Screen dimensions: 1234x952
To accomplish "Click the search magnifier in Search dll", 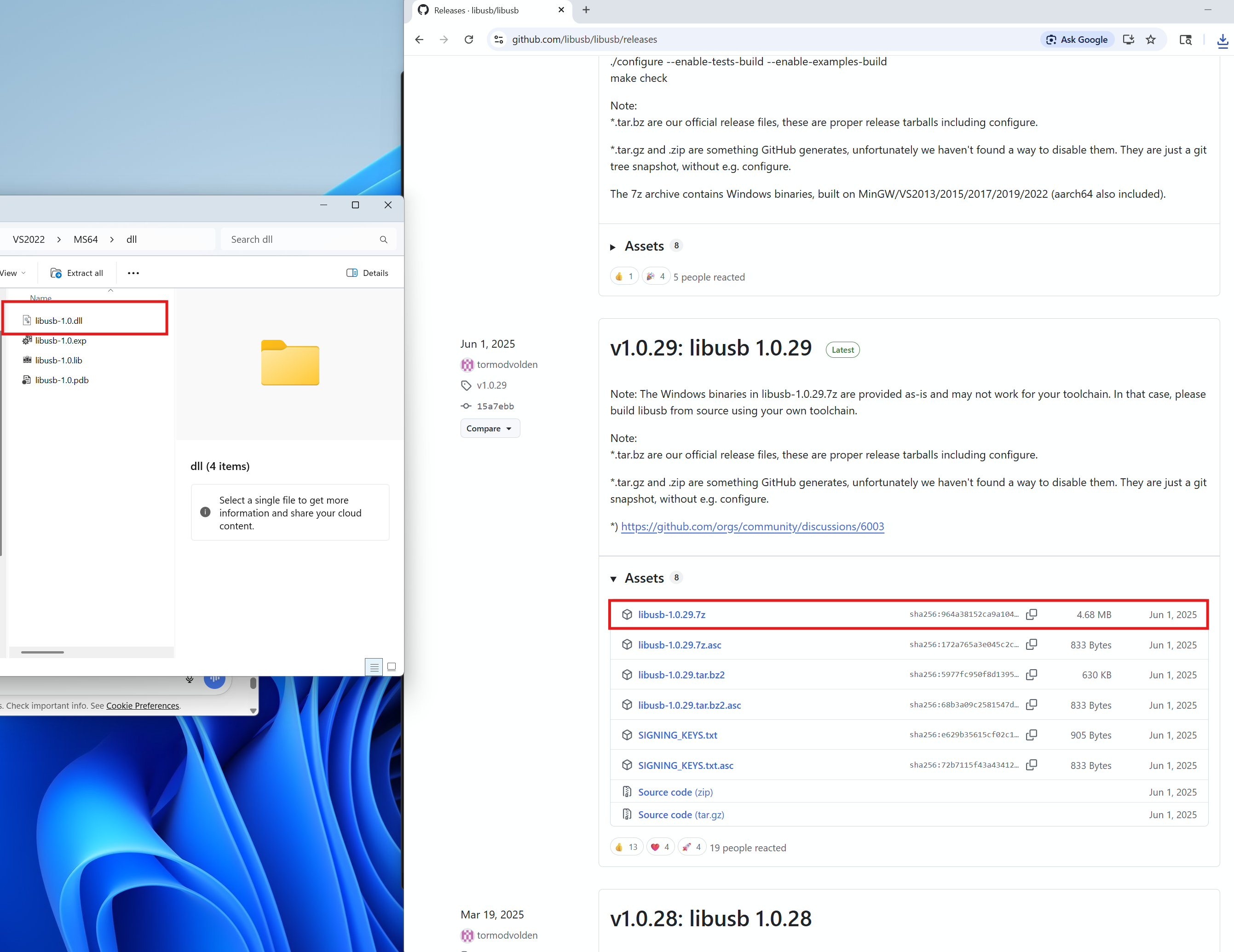I will 384,240.
